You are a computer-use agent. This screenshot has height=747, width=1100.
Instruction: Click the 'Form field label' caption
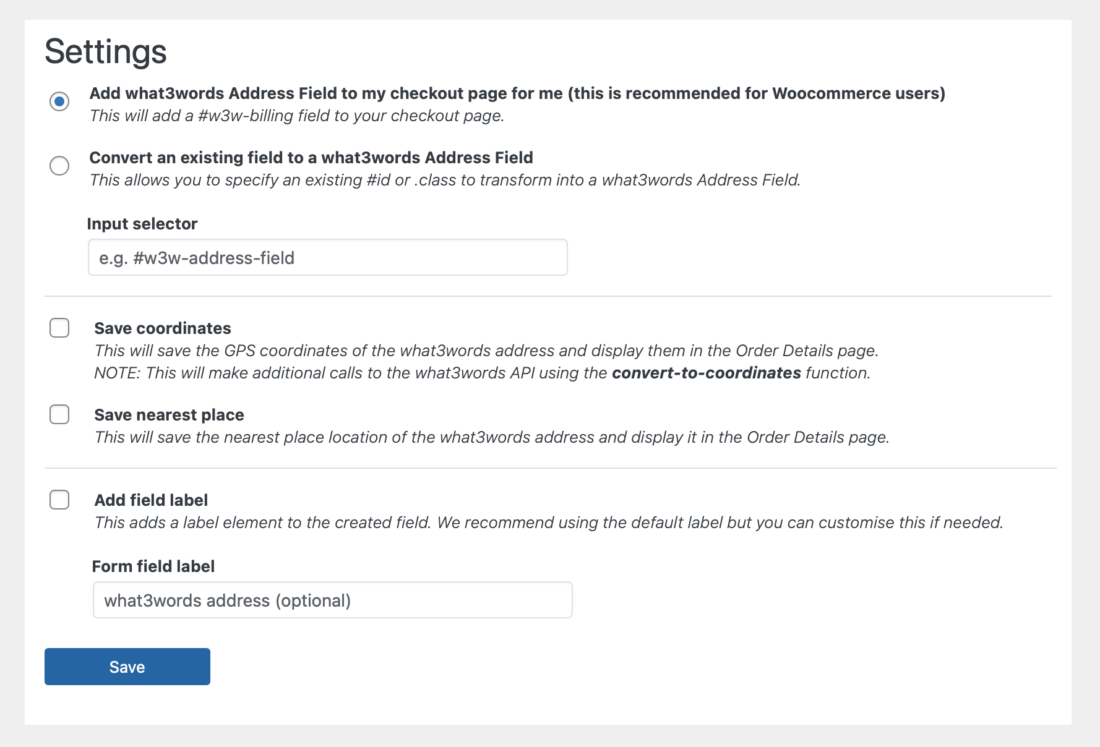click(x=153, y=566)
